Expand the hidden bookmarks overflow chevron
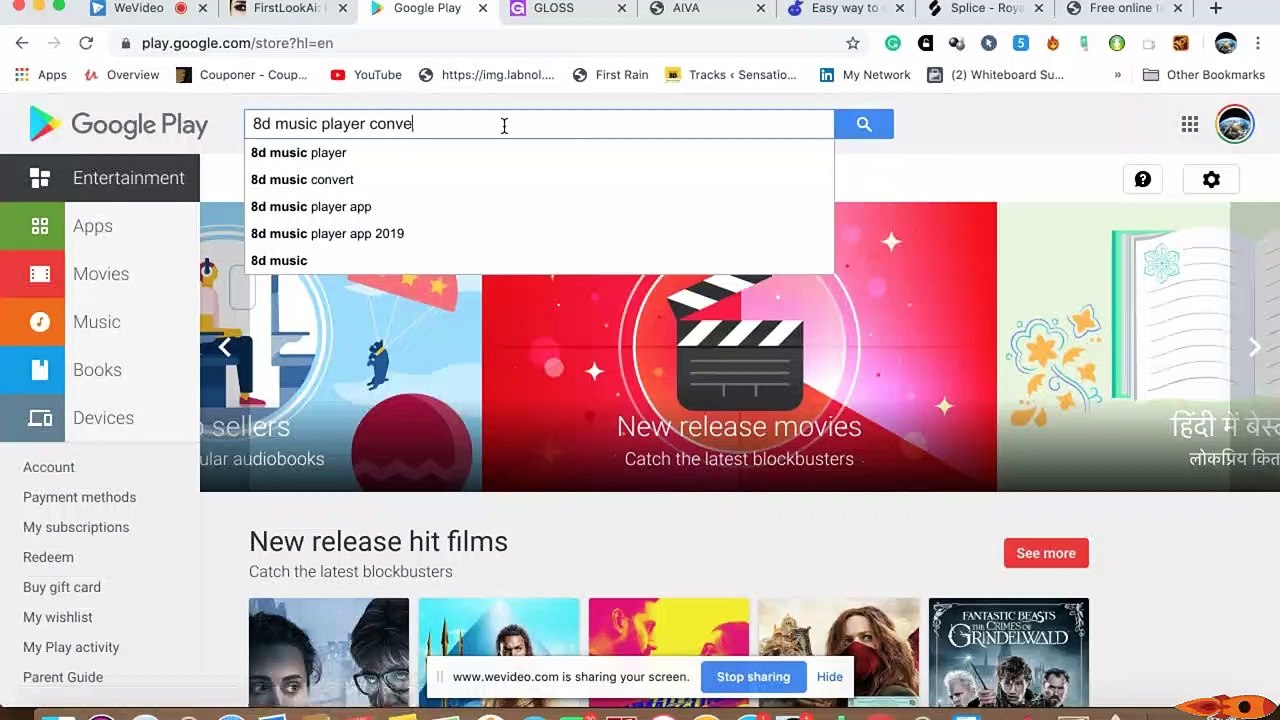The image size is (1280, 720). tap(1117, 75)
